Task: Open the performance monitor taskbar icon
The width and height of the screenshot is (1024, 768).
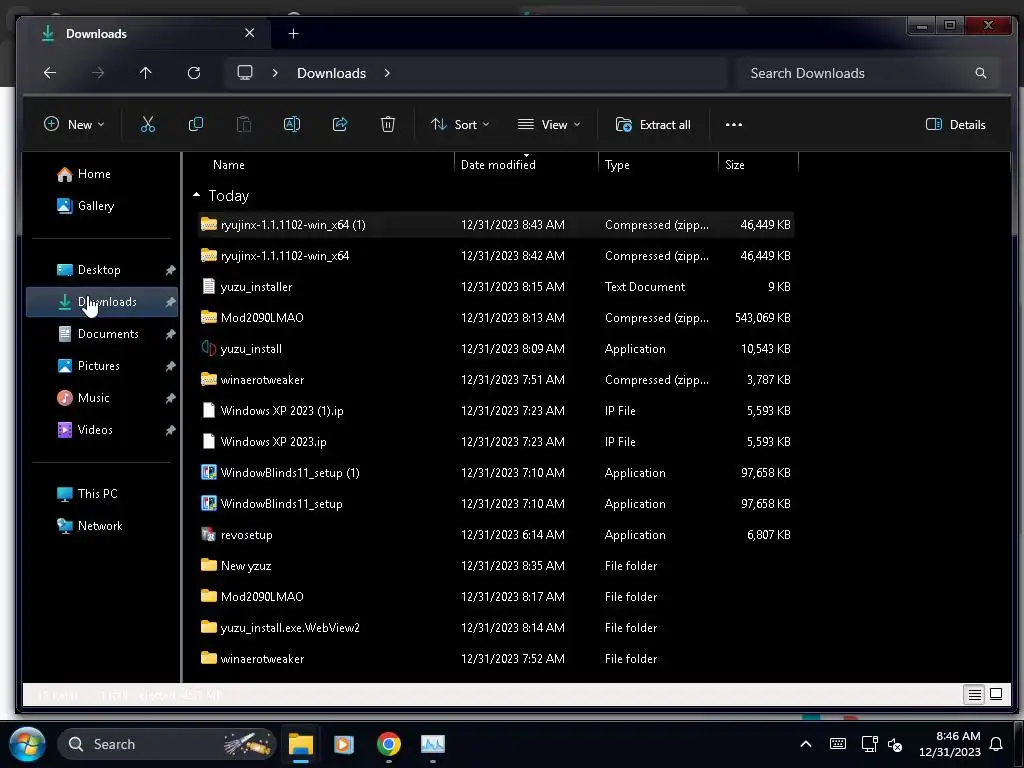Action: pos(433,744)
